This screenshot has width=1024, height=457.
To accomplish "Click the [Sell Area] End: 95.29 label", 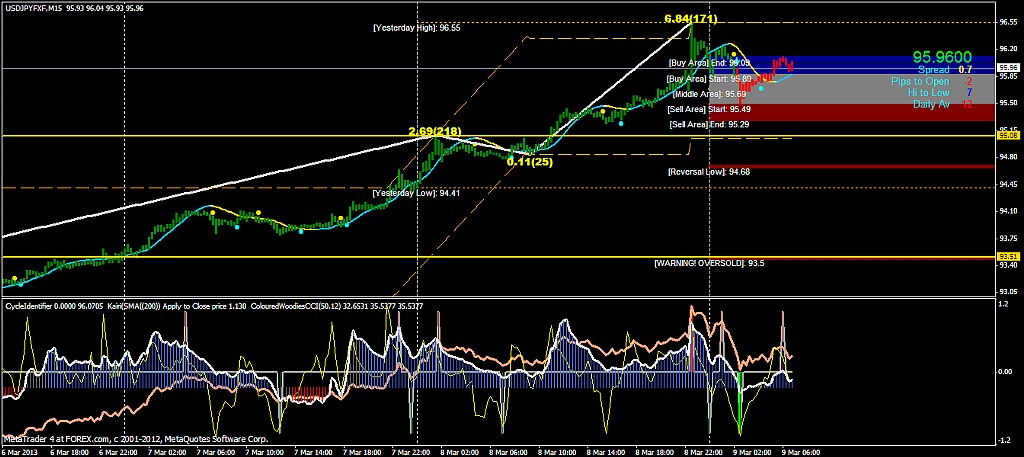I will click(710, 124).
